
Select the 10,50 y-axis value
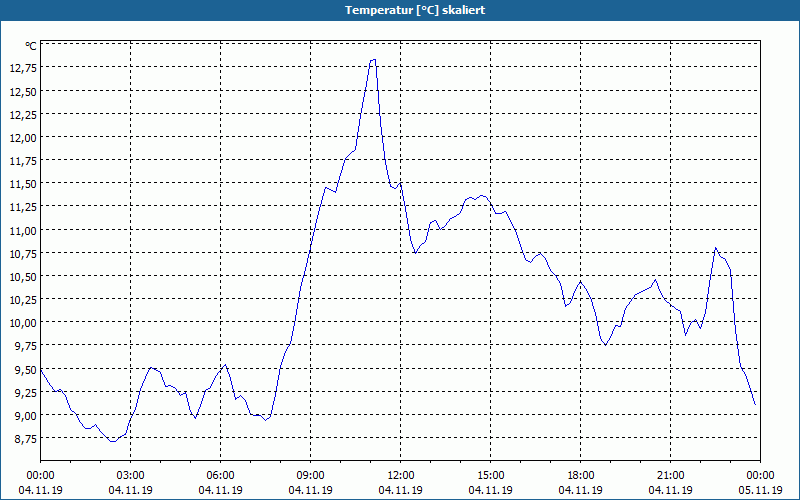click(x=23, y=277)
